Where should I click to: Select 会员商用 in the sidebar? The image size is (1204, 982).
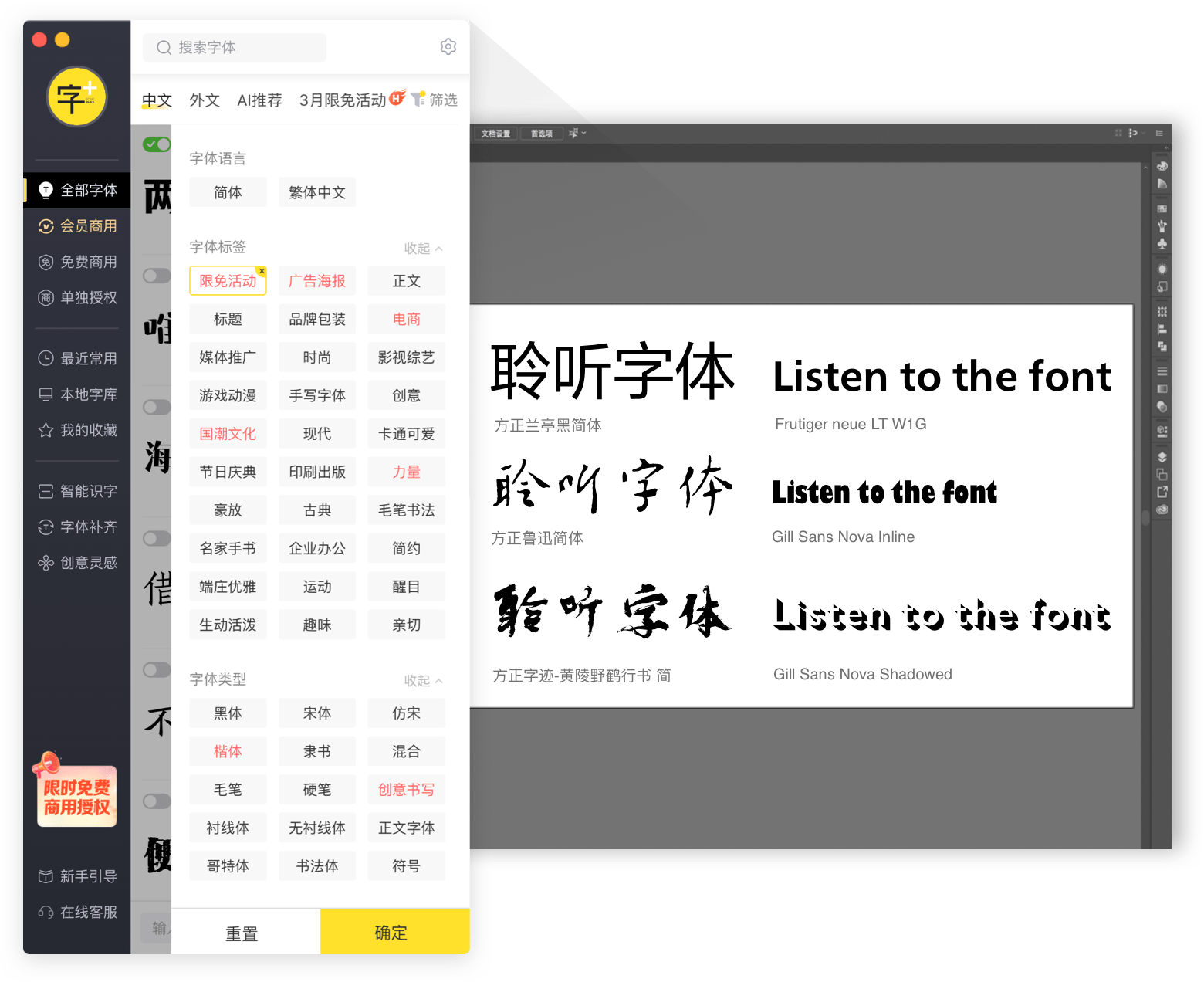point(76,225)
